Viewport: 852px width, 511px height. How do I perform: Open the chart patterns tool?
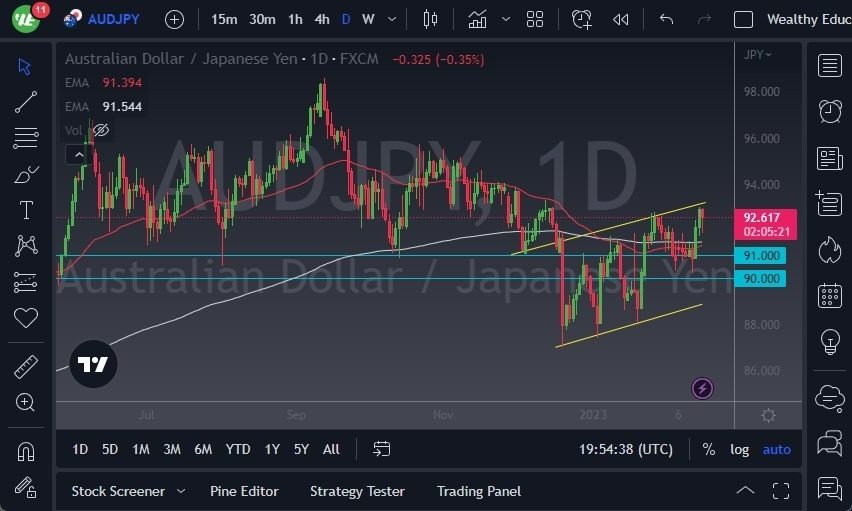(x=26, y=246)
